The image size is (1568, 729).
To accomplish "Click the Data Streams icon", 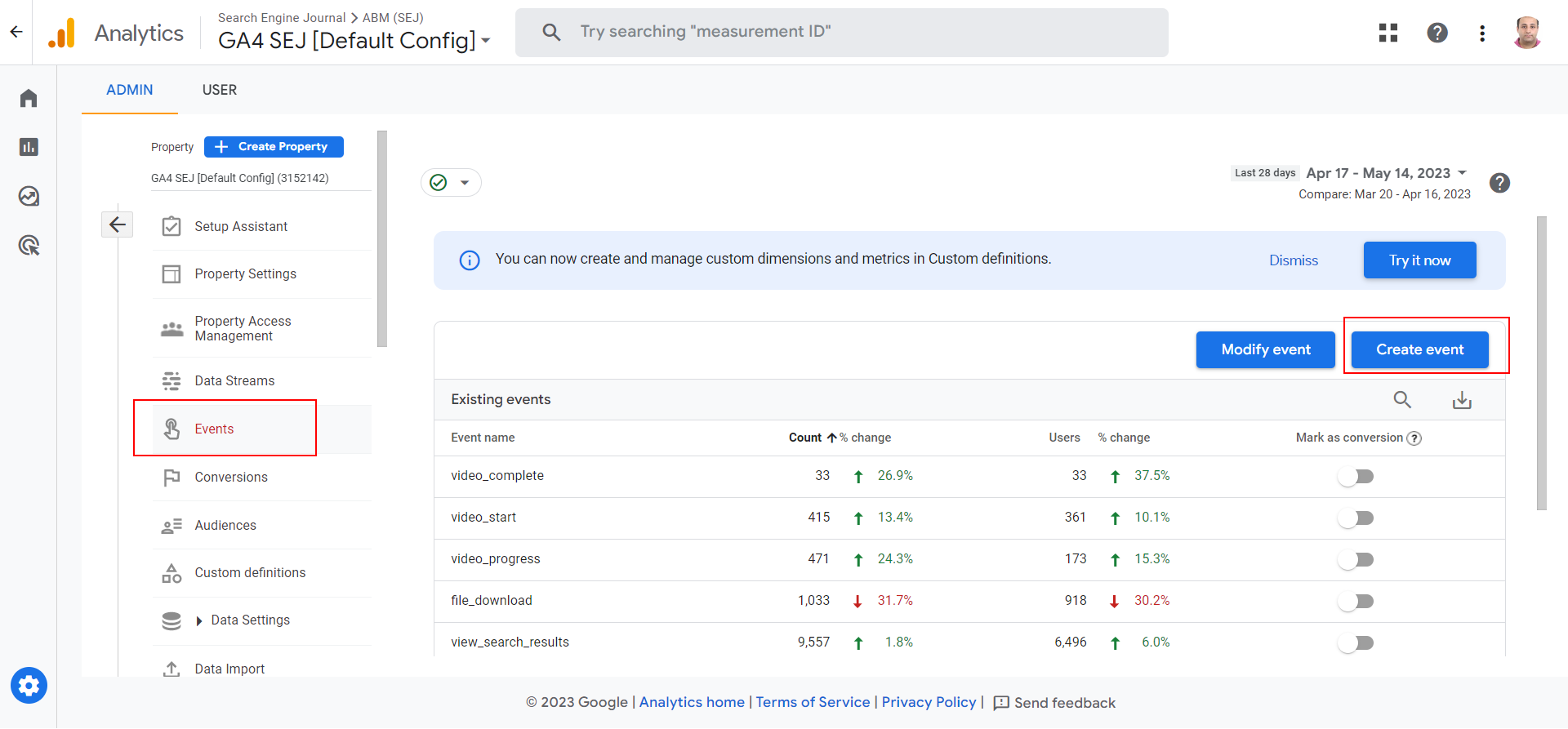I will [x=171, y=380].
